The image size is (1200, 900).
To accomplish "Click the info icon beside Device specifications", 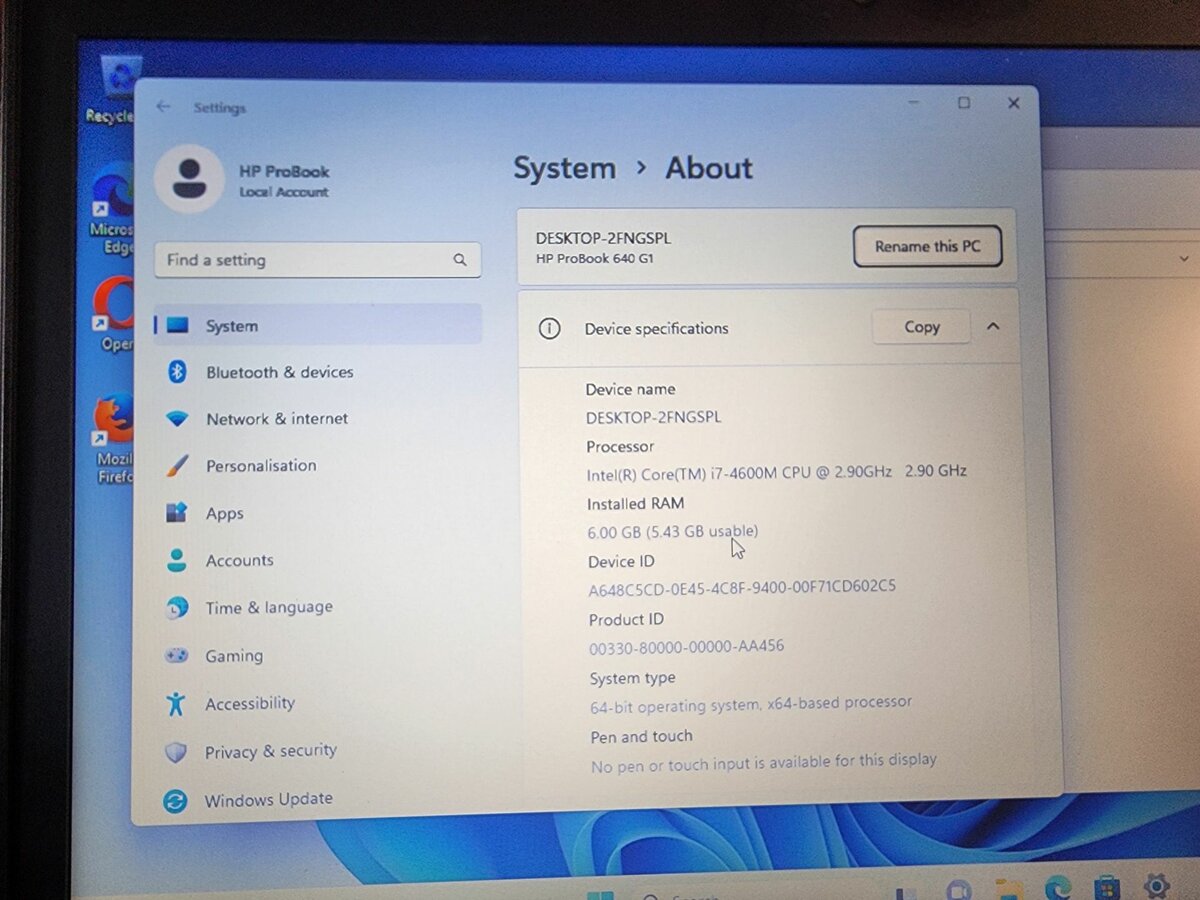I will coord(548,328).
